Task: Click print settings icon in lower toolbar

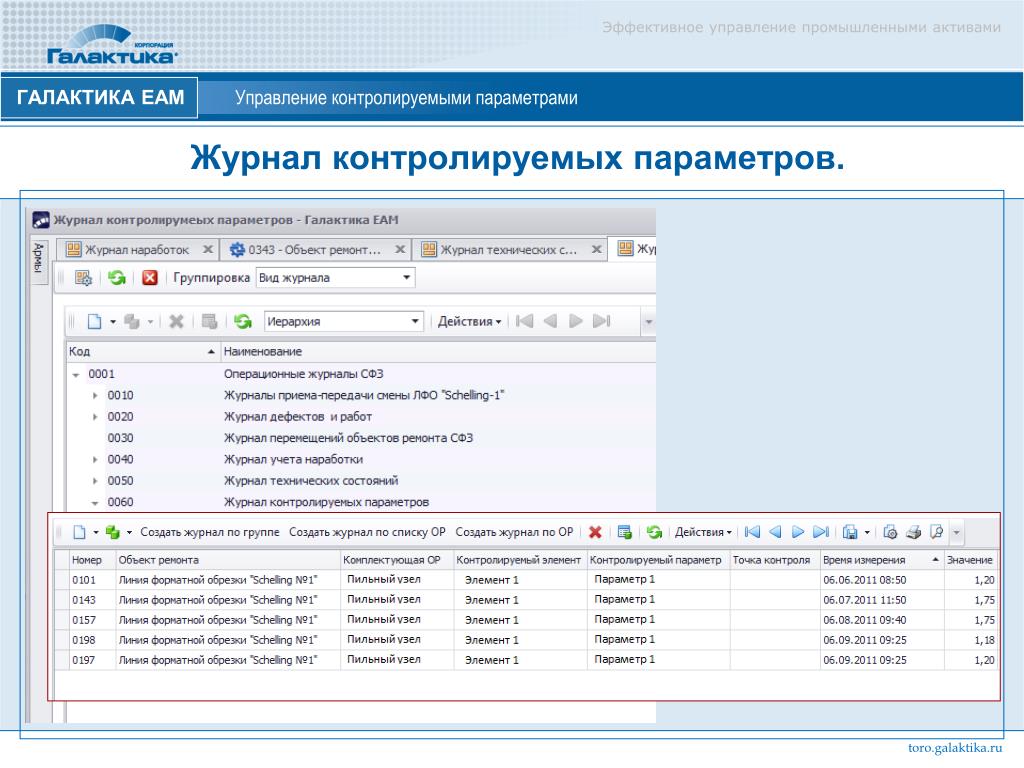Action: point(890,532)
